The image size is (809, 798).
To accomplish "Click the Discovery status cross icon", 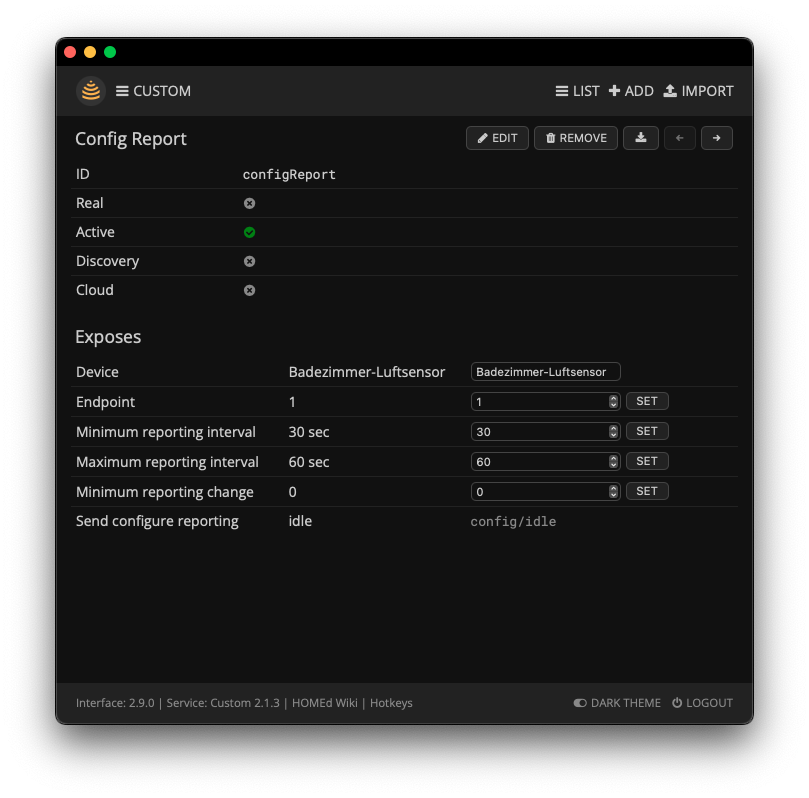I will point(250,261).
